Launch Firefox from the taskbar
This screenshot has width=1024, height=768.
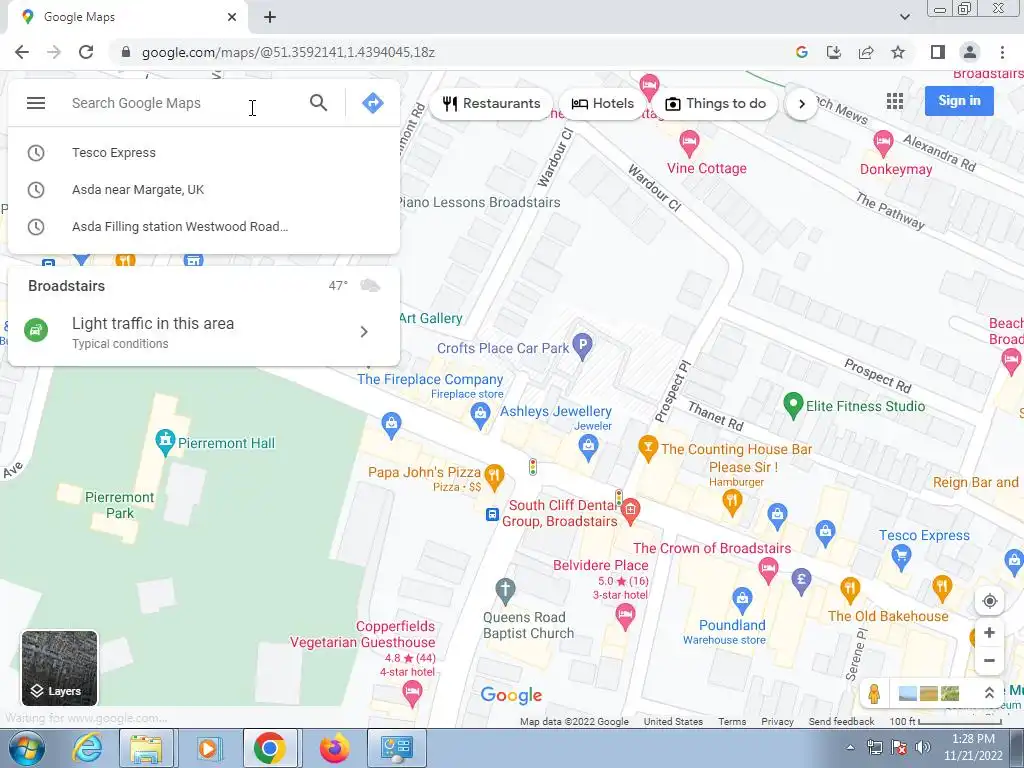point(334,748)
